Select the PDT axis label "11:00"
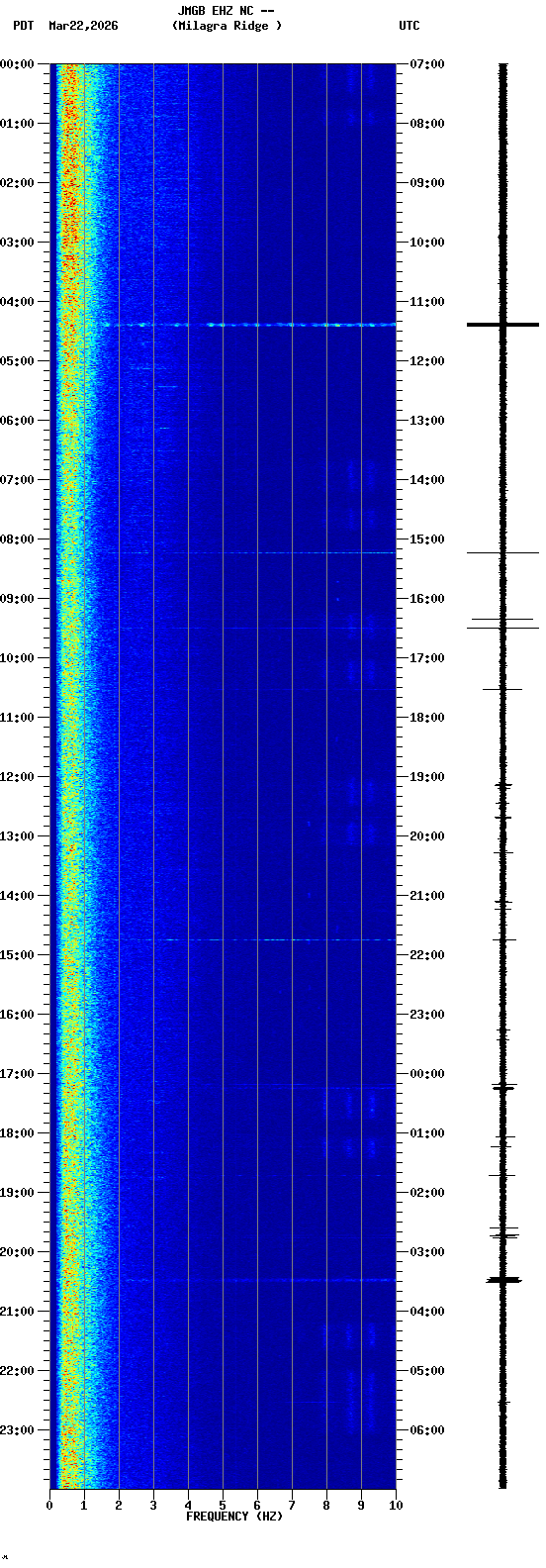 pyautogui.click(x=17, y=718)
